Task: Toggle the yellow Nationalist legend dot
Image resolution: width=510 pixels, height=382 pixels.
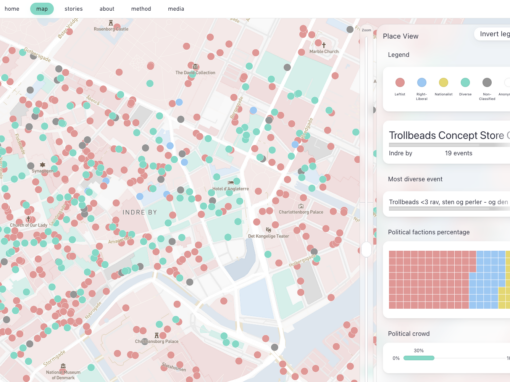Action: (443, 82)
